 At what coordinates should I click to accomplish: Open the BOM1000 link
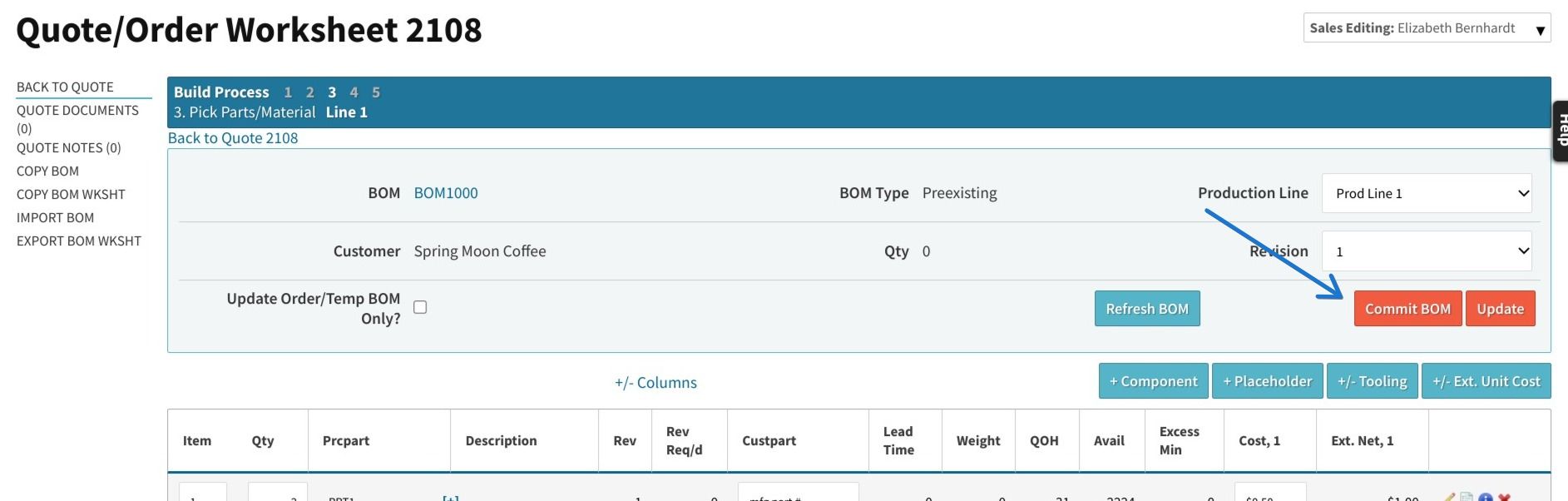(446, 193)
